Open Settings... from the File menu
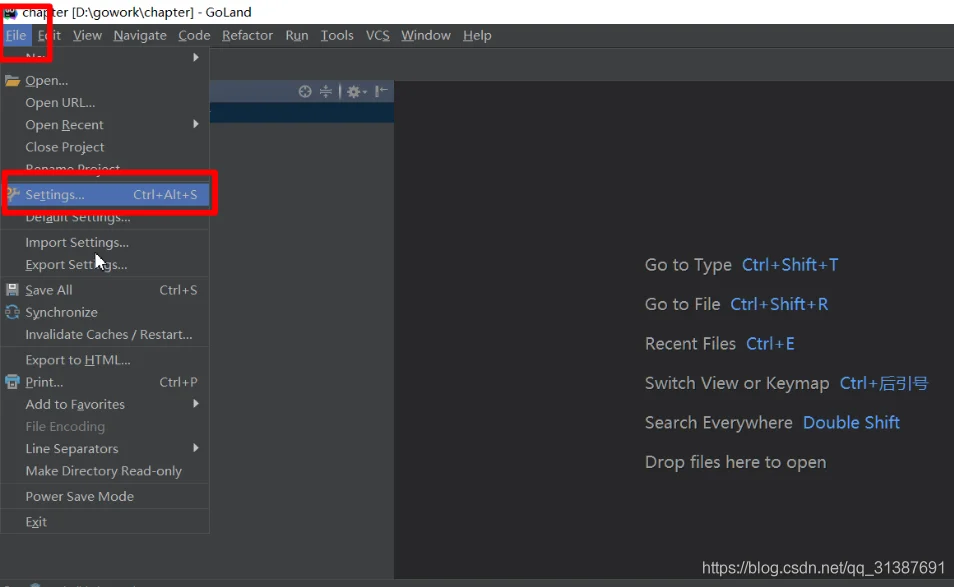This screenshot has height=587, width=954. pos(105,195)
